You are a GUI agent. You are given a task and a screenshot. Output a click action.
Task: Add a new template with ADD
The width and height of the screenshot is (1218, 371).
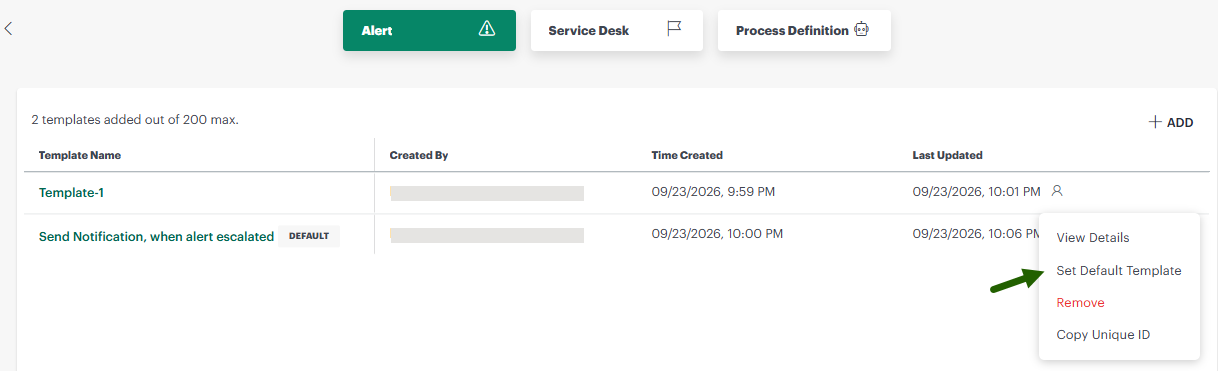tap(1170, 122)
